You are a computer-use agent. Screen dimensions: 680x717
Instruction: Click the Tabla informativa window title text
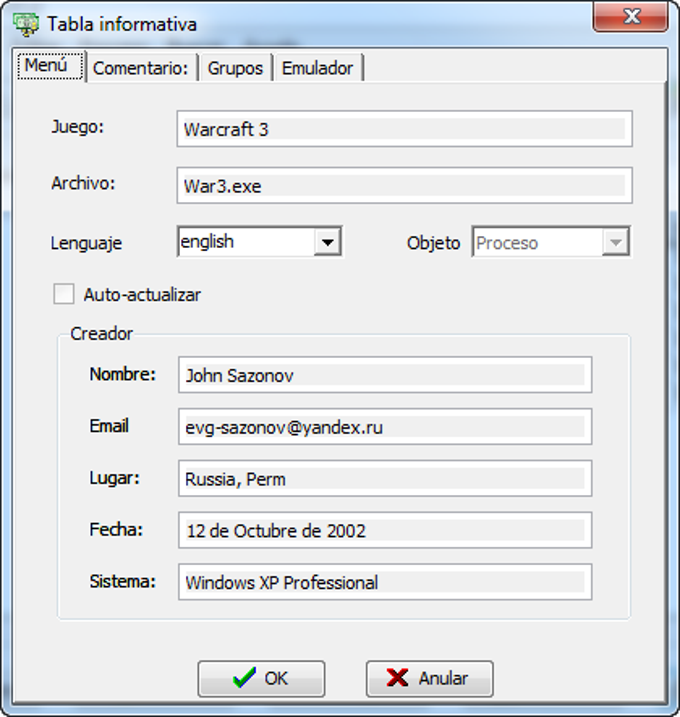coord(122,25)
